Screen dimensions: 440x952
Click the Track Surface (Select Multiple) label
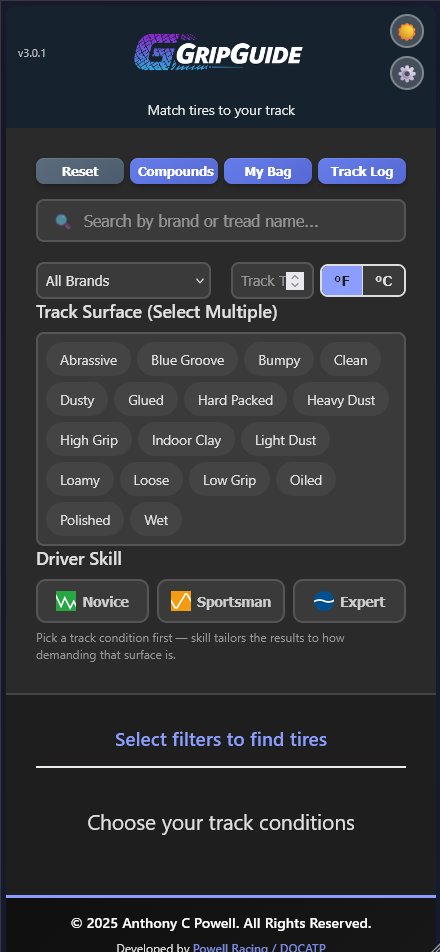157,313
